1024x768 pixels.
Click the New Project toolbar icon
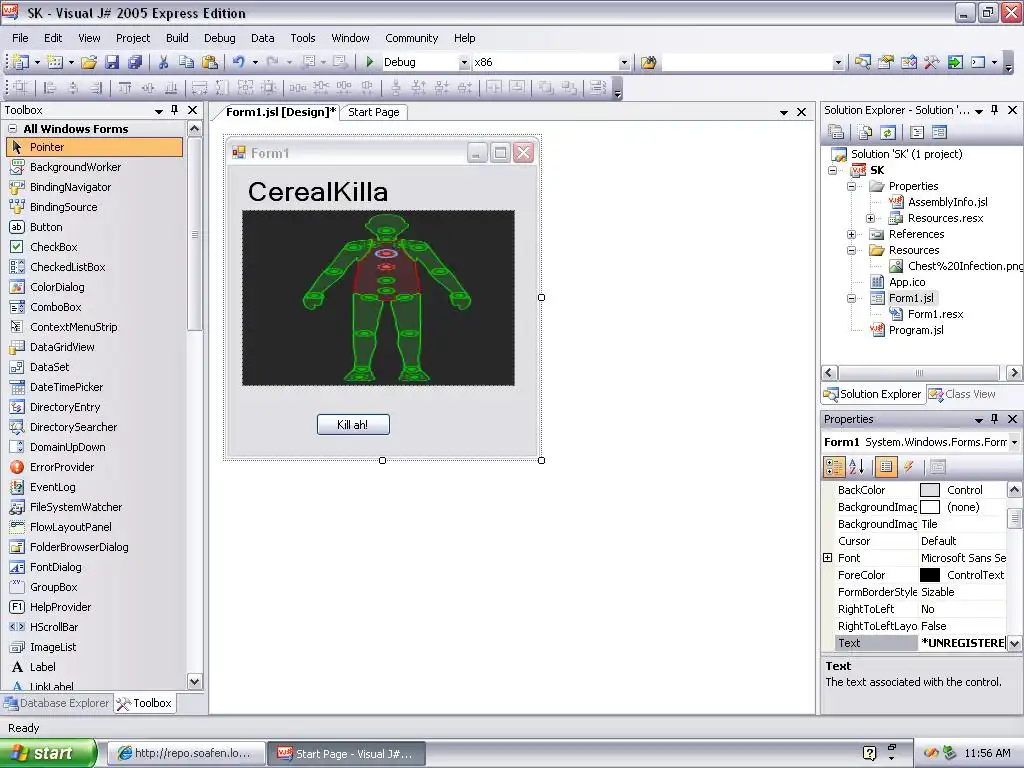[x=21, y=62]
